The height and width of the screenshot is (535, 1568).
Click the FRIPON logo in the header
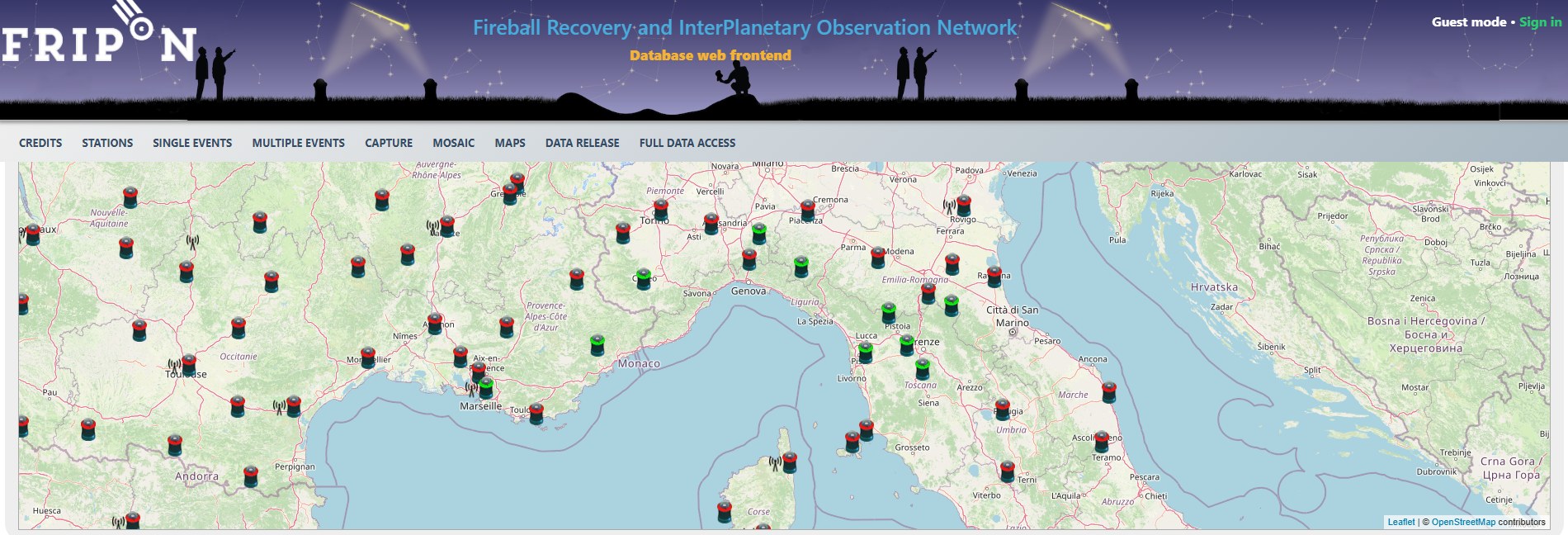[x=98, y=36]
